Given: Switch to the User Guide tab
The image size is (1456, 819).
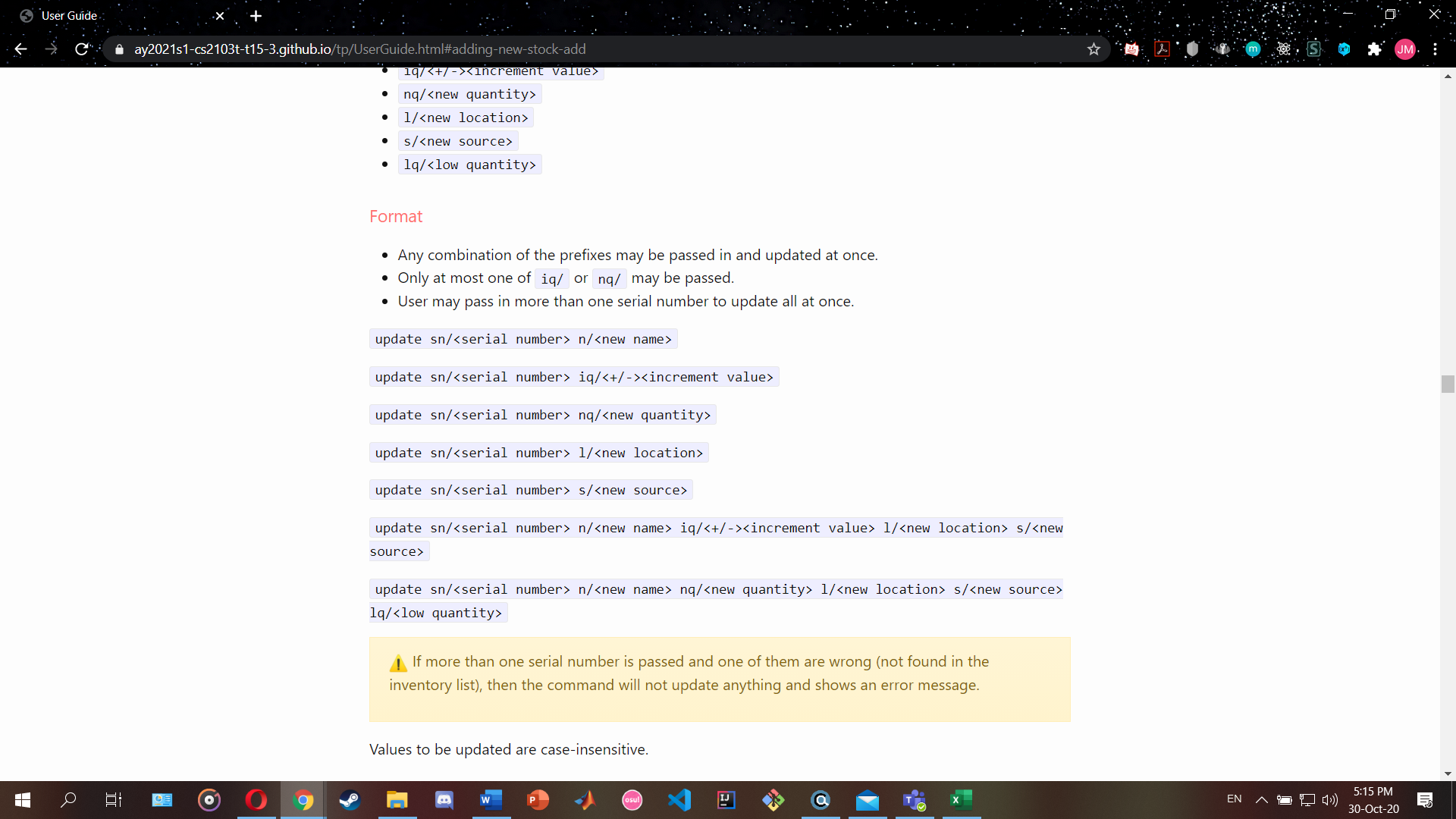Looking at the screenshot, I should tap(114, 15).
